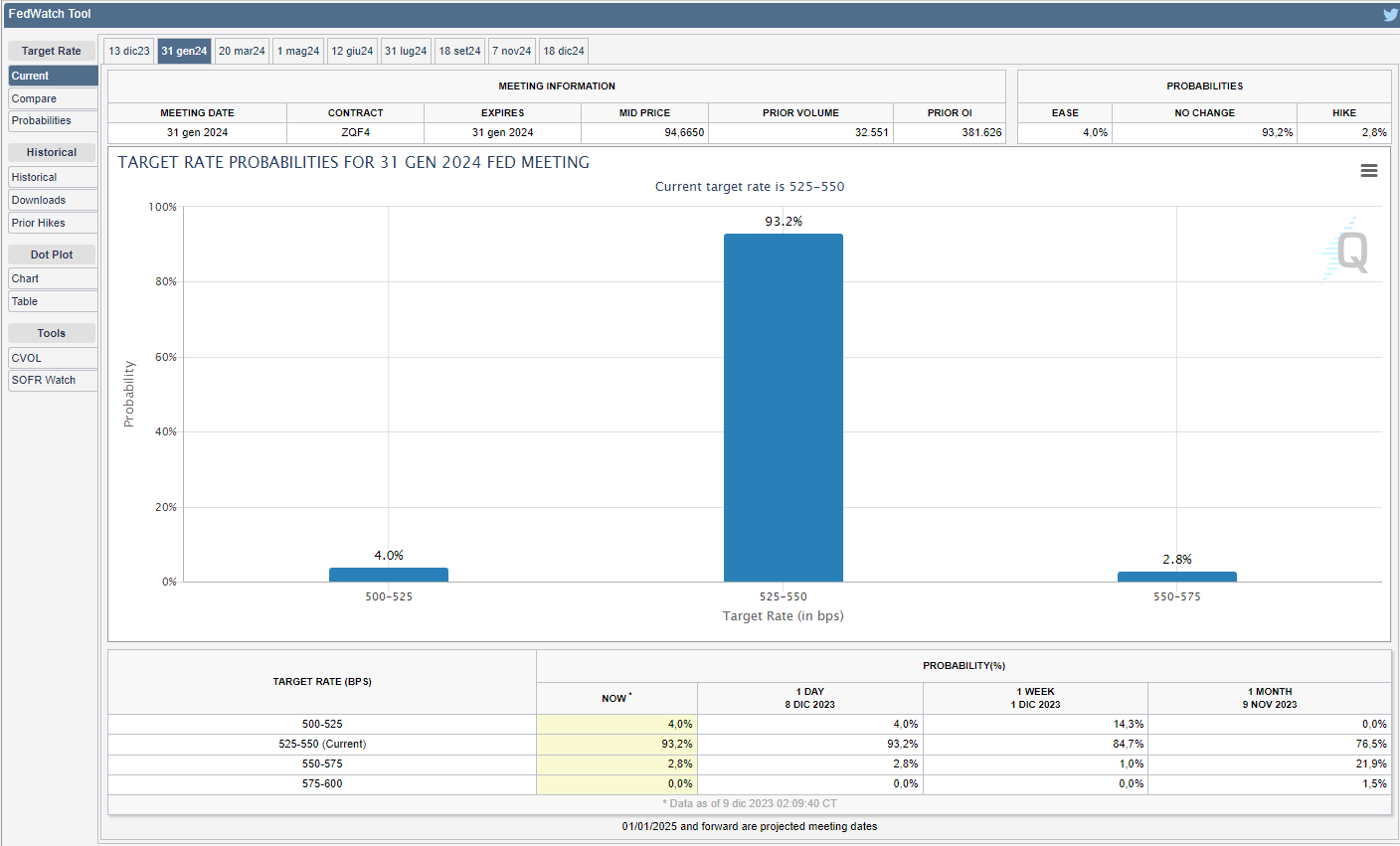The image size is (1400, 846).
Task: Show Prior Hikes data
Action: [x=53, y=223]
